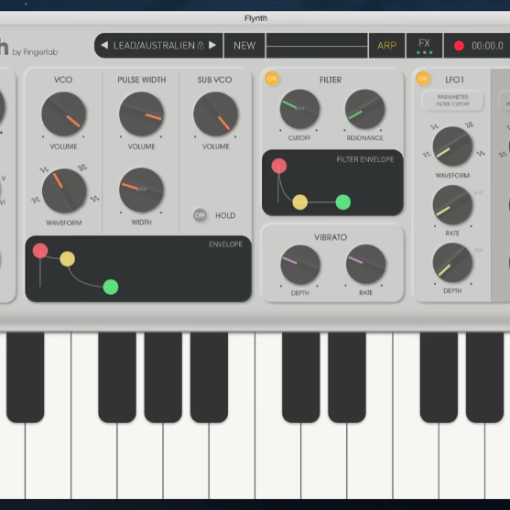Click the Vibrato DEPTH knob
The width and height of the screenshot is (510, 510).
pos(300,265)
